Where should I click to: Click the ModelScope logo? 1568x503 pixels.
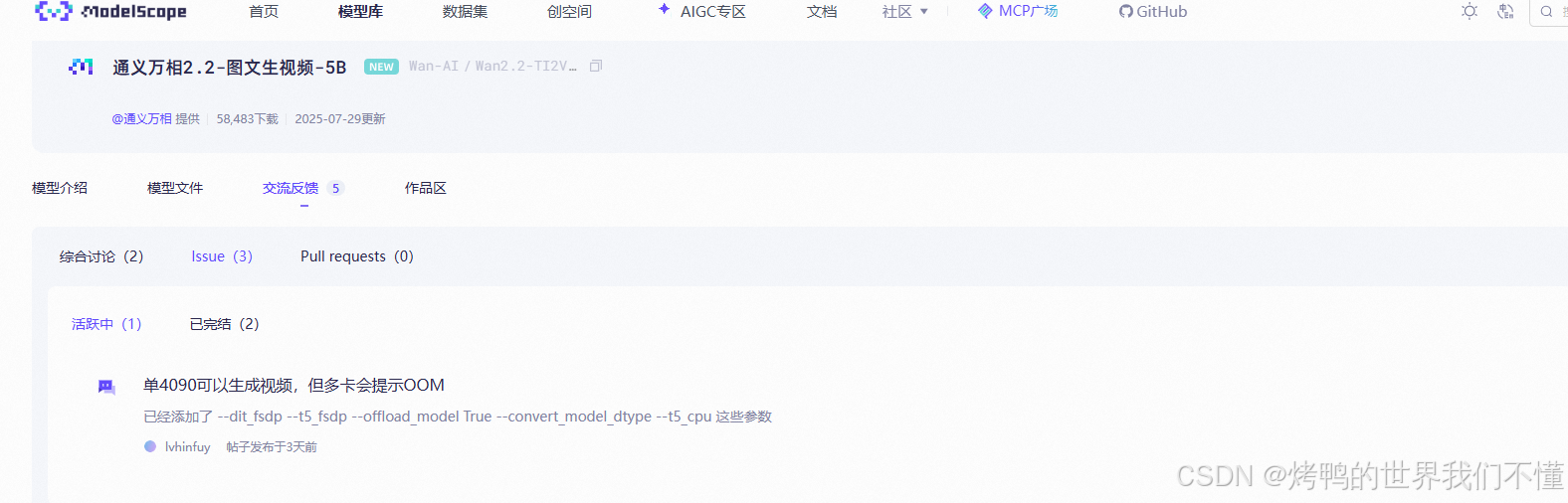(x=110, y=11)
